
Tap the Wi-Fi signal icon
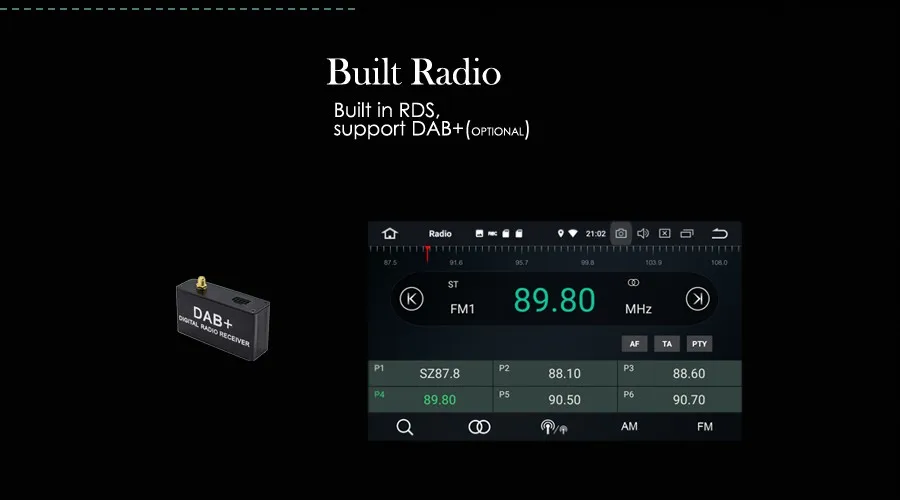(x=573, y=234)
